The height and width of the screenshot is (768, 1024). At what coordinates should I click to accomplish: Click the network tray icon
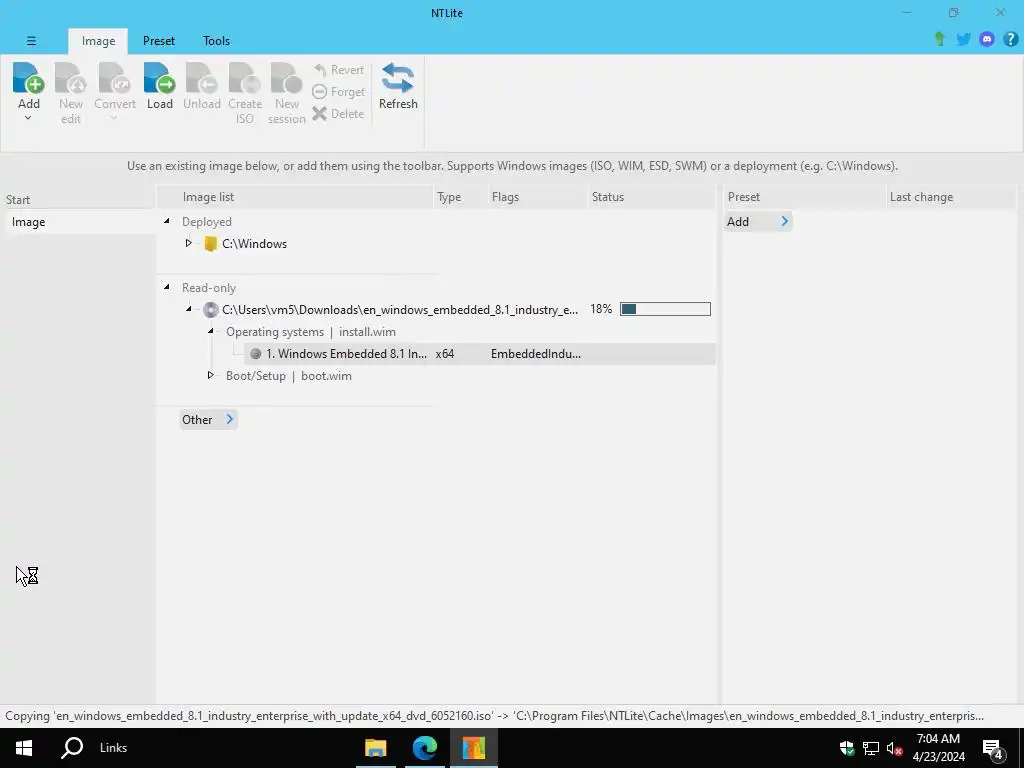point(871,748)
